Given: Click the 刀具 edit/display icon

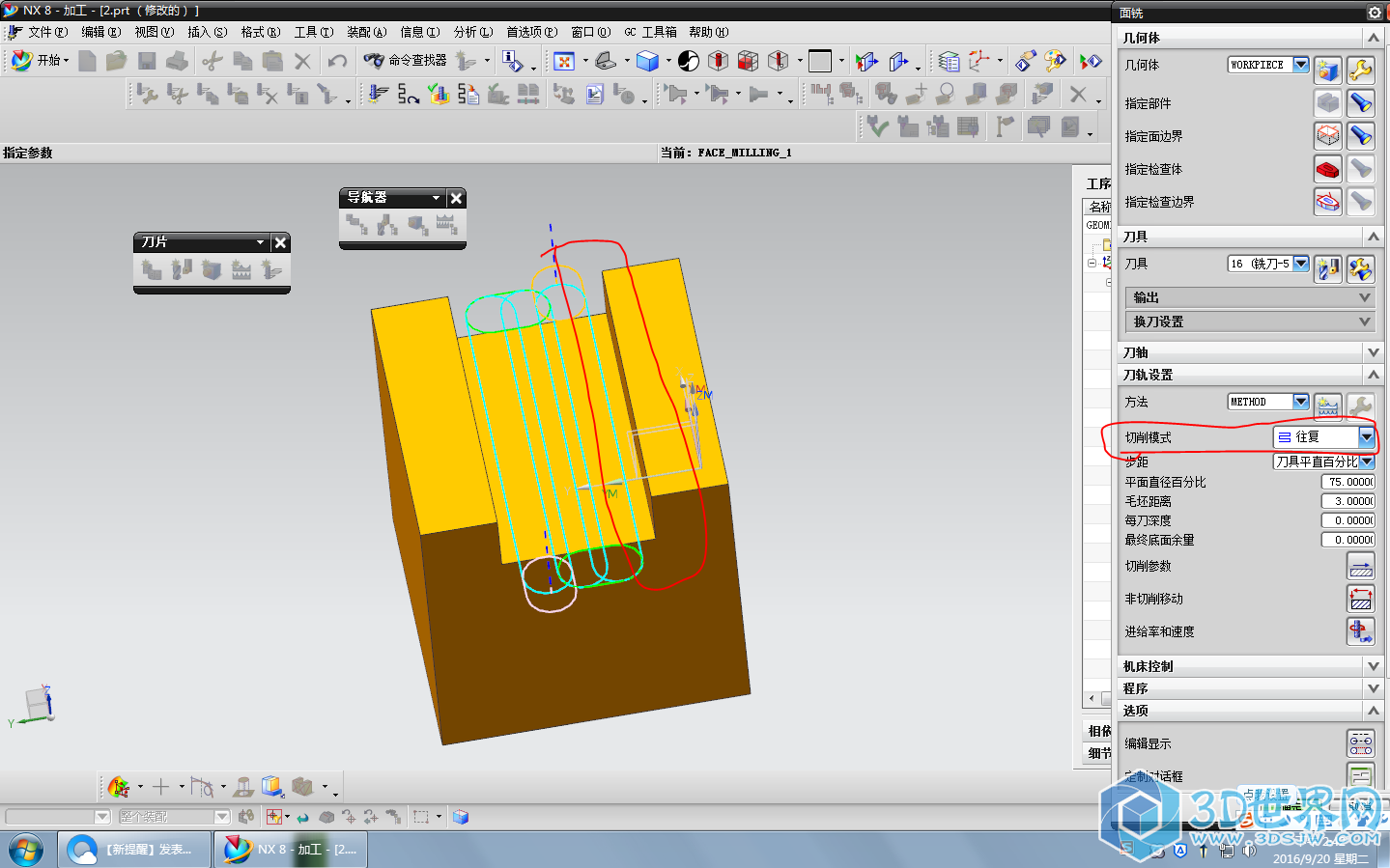Looking at the screenshot, I should click(1360, 268).
